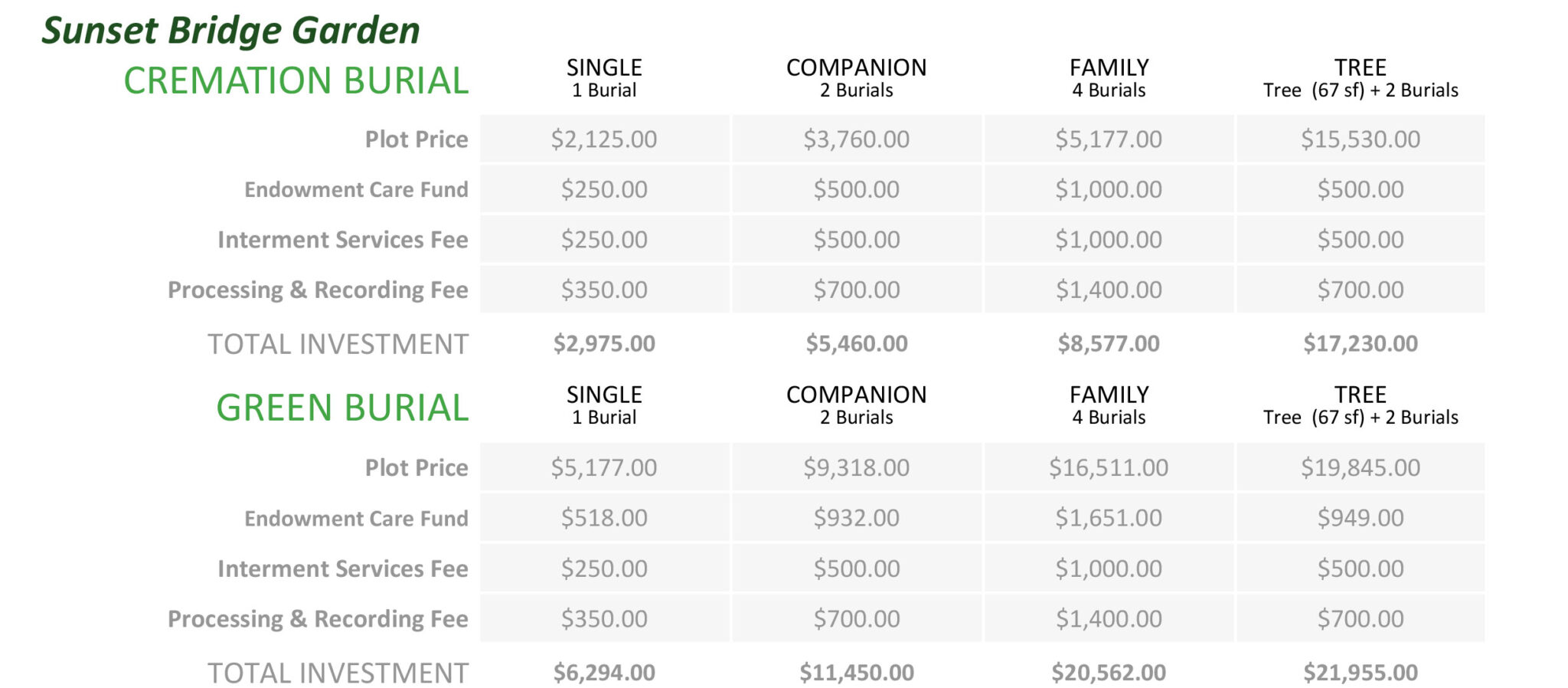This screenshot has height=688, width=1568.
Task: Select the $5,460.00 total investment amount
Action: pyautogui.click(x=856, y=343)
